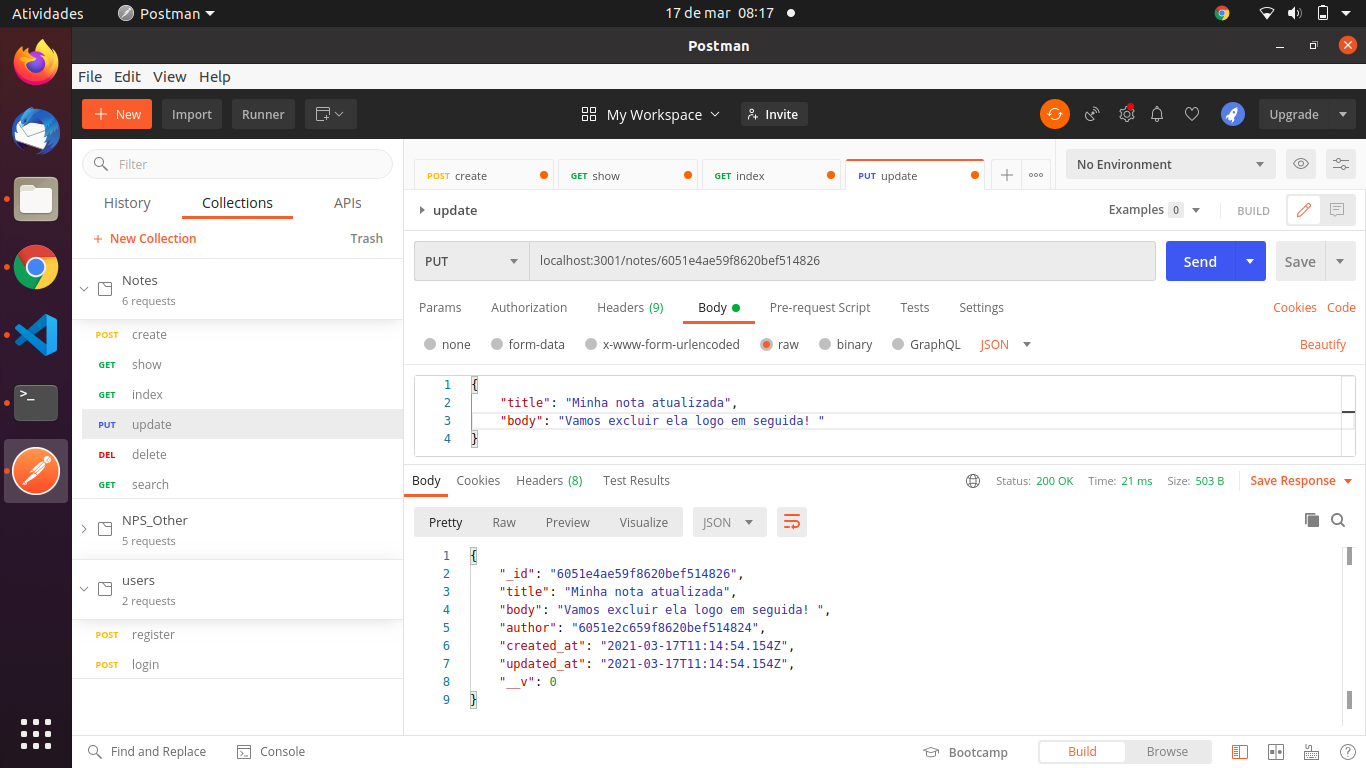Viewport: 1366px width, 768px height.
Task: Open the Send button dropdown arrow
Action: click(x=1250, y=261)
